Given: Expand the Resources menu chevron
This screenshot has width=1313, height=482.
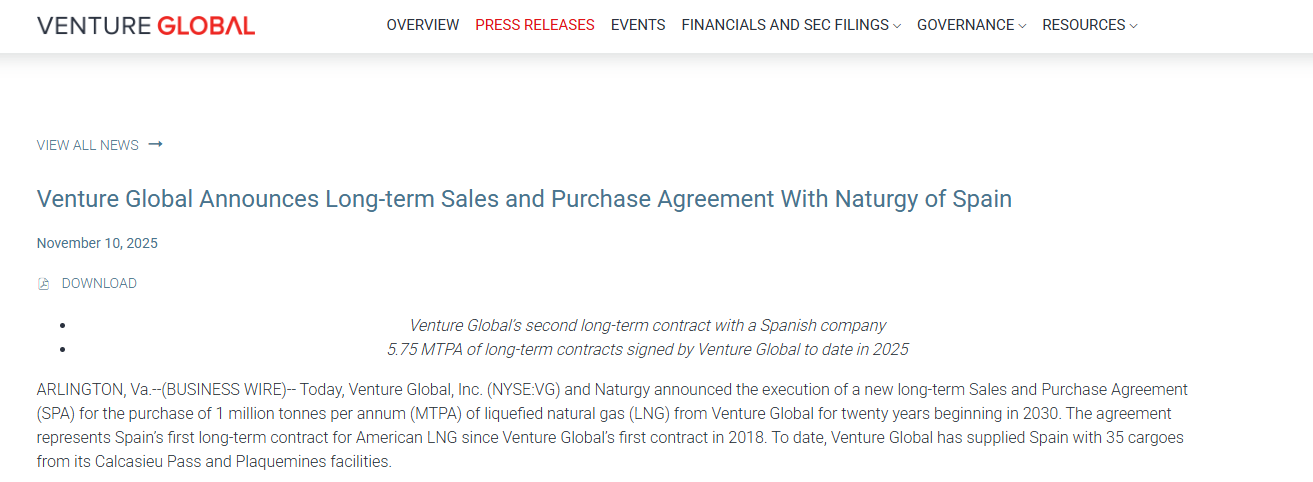Looking at the screenshot, I should coord(1133,26).
